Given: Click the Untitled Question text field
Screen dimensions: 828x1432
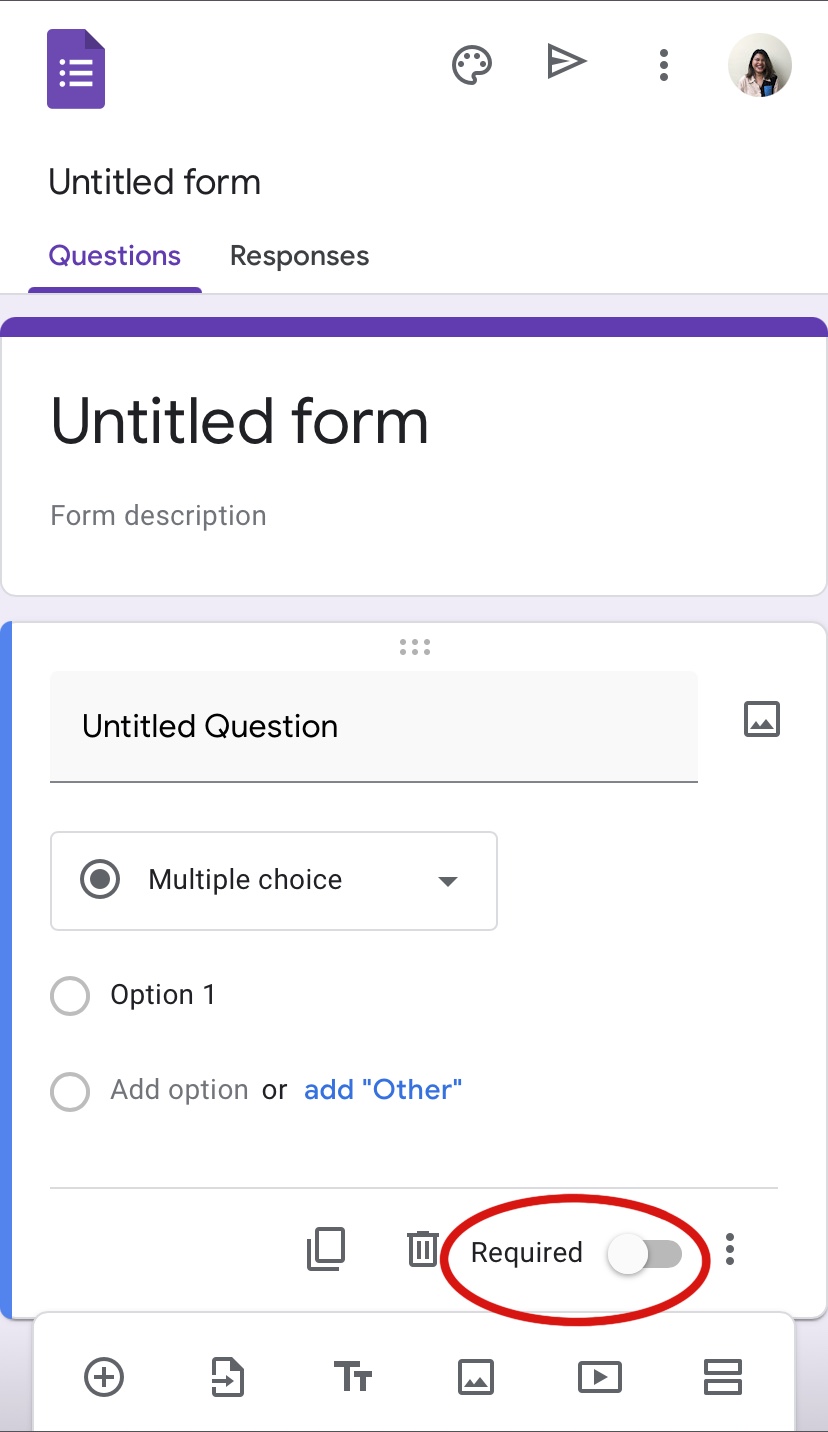Looking at the screenshot, I should click(373, 726).
